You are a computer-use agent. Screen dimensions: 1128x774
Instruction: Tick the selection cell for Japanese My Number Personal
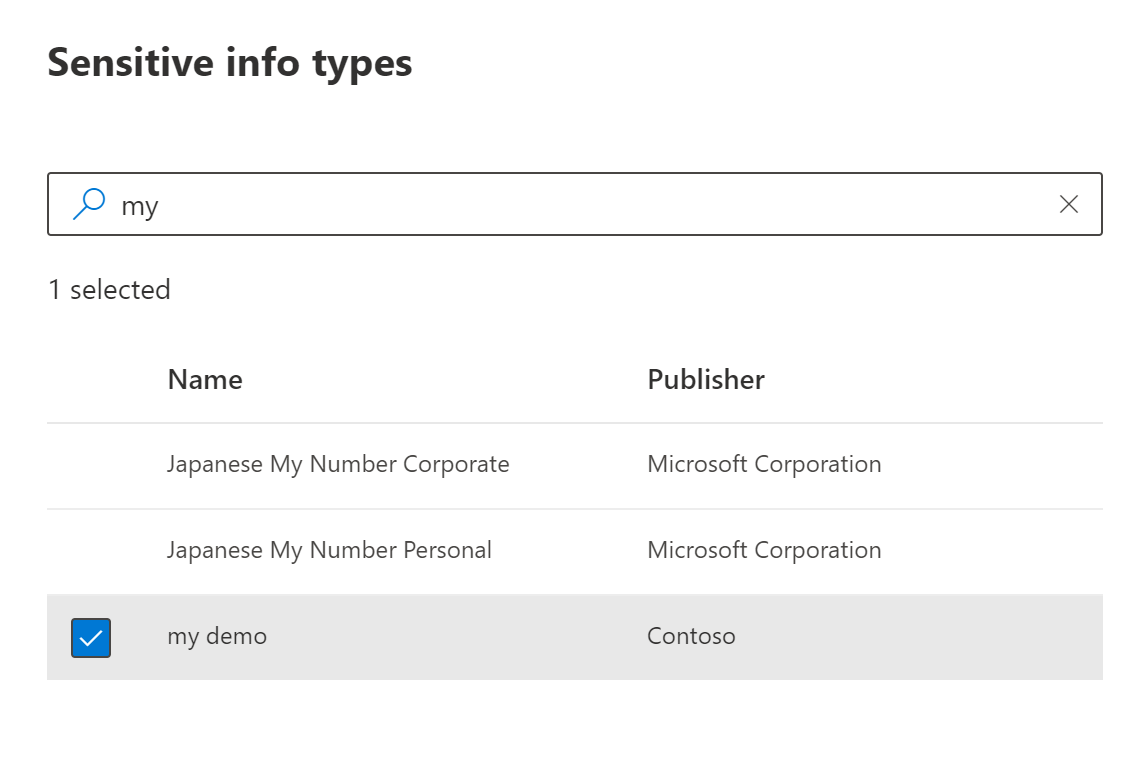tap(91, 552)
